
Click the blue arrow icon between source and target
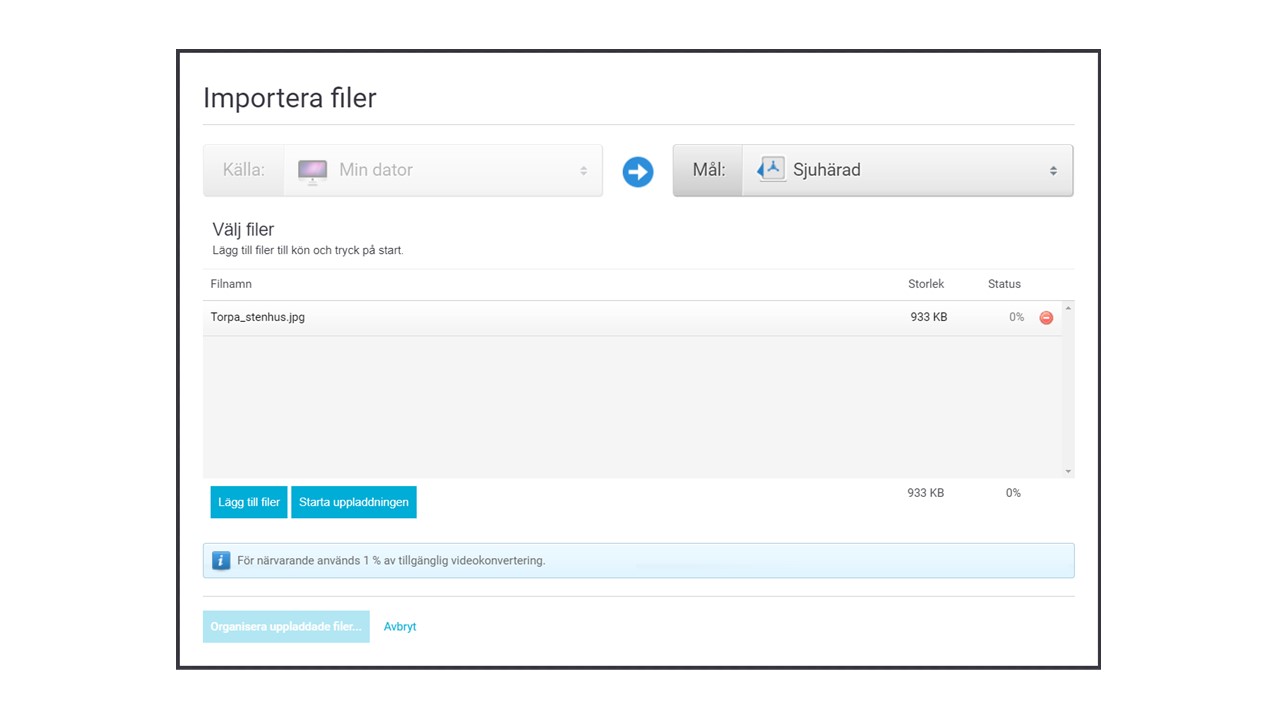pyautogui.click(x=637, y=171)
